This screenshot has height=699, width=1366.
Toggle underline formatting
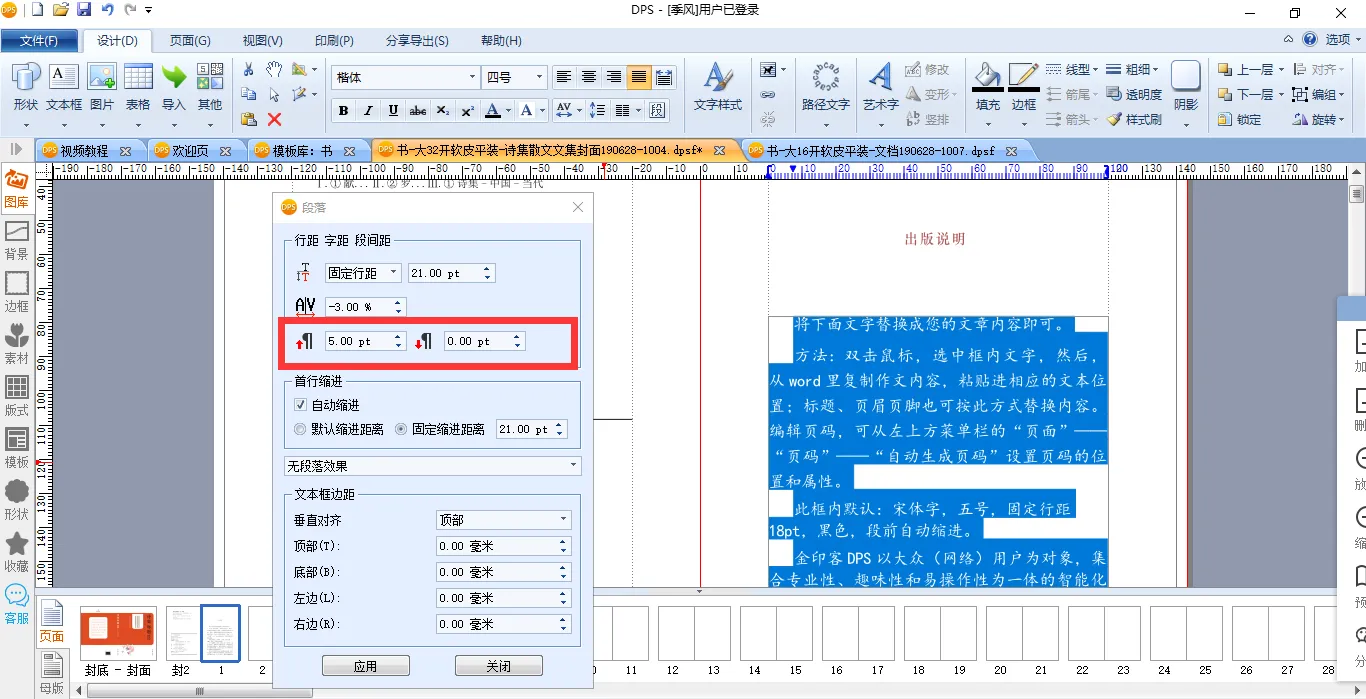[x=394, y=110]
